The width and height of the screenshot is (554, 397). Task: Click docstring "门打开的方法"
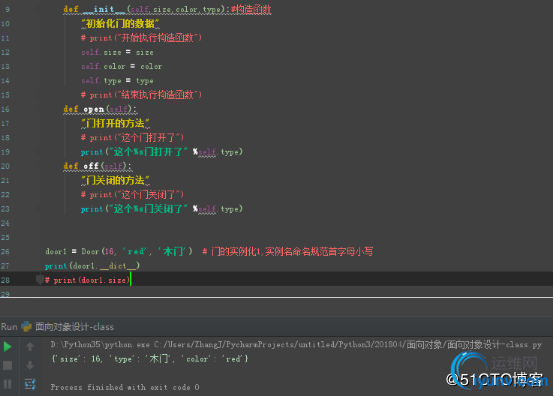pyautogui.click(x=116, y=123)
